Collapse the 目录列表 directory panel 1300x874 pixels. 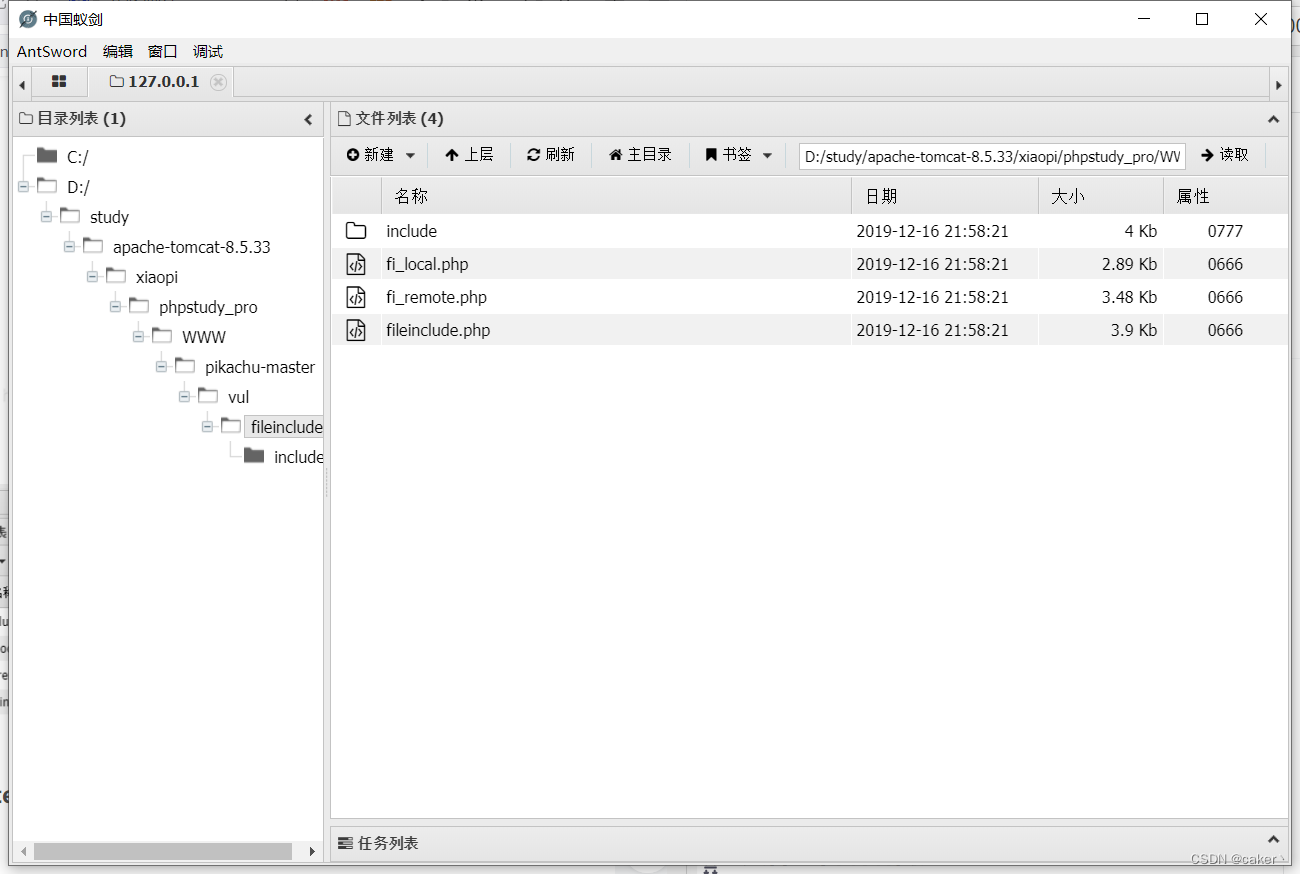click(x=308, y=119)
